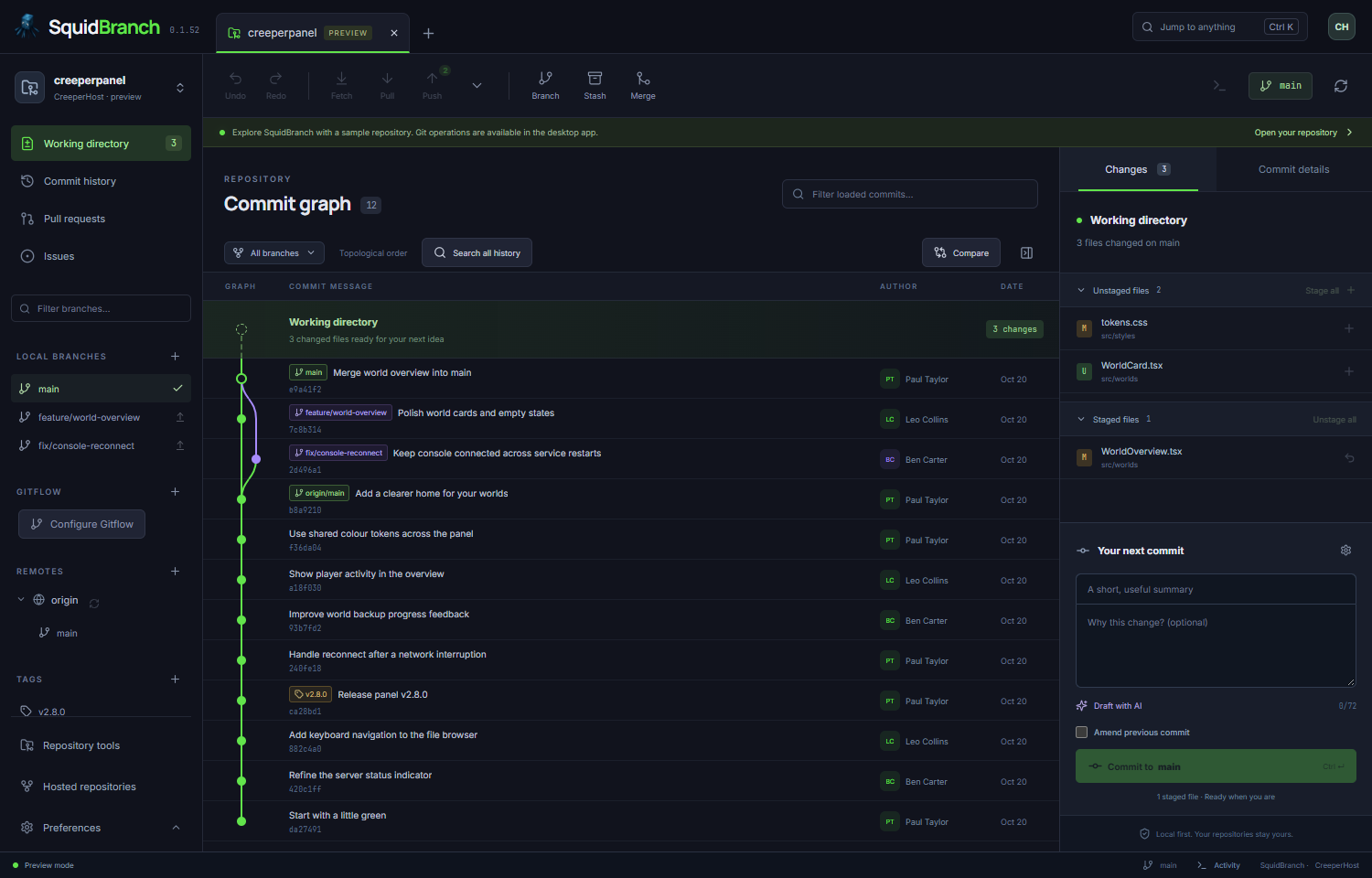Add a new tag
This screenshot has height=878, width=1372.
(175, 680)
